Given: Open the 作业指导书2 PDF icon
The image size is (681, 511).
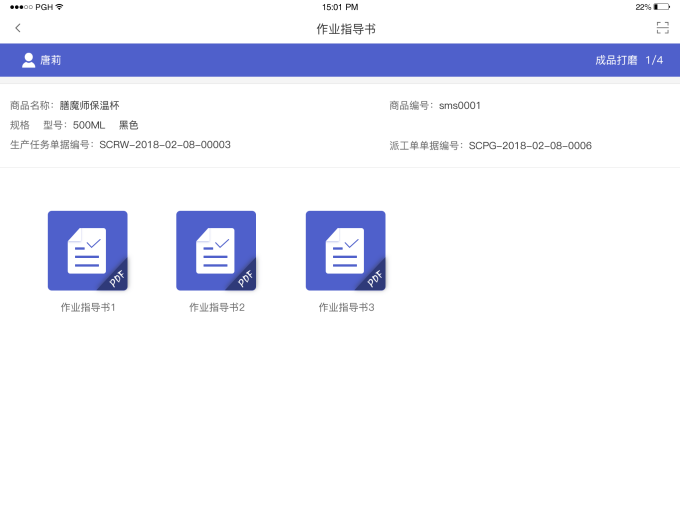Looking at the screenshot, I should coord(216,251).
